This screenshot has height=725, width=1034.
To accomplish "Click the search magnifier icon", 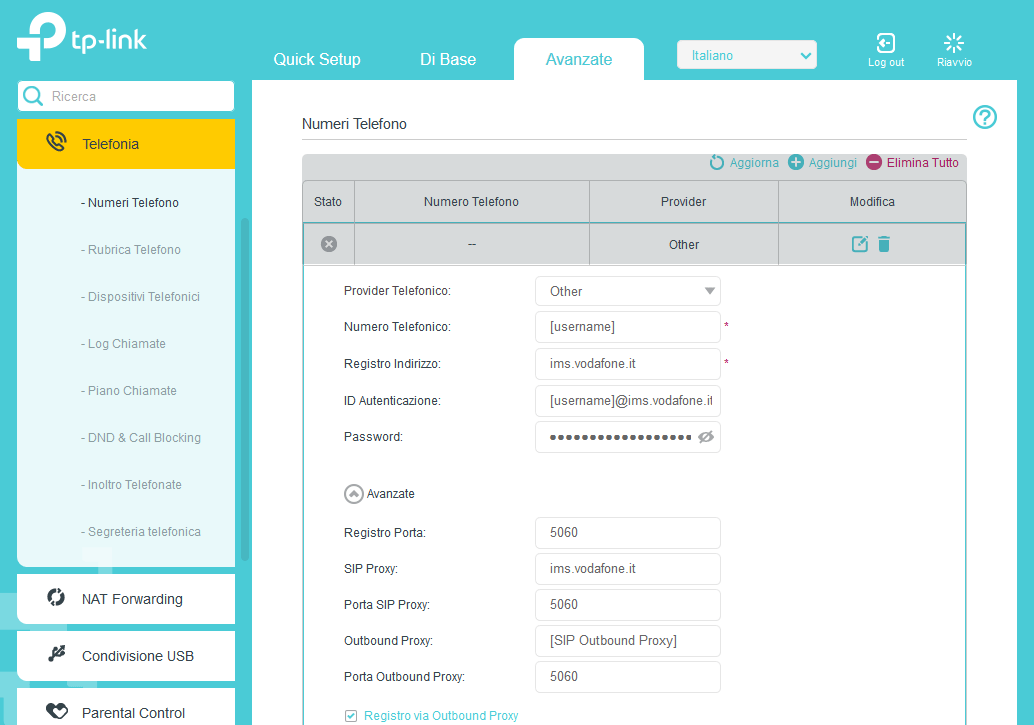I will point(33,96).
